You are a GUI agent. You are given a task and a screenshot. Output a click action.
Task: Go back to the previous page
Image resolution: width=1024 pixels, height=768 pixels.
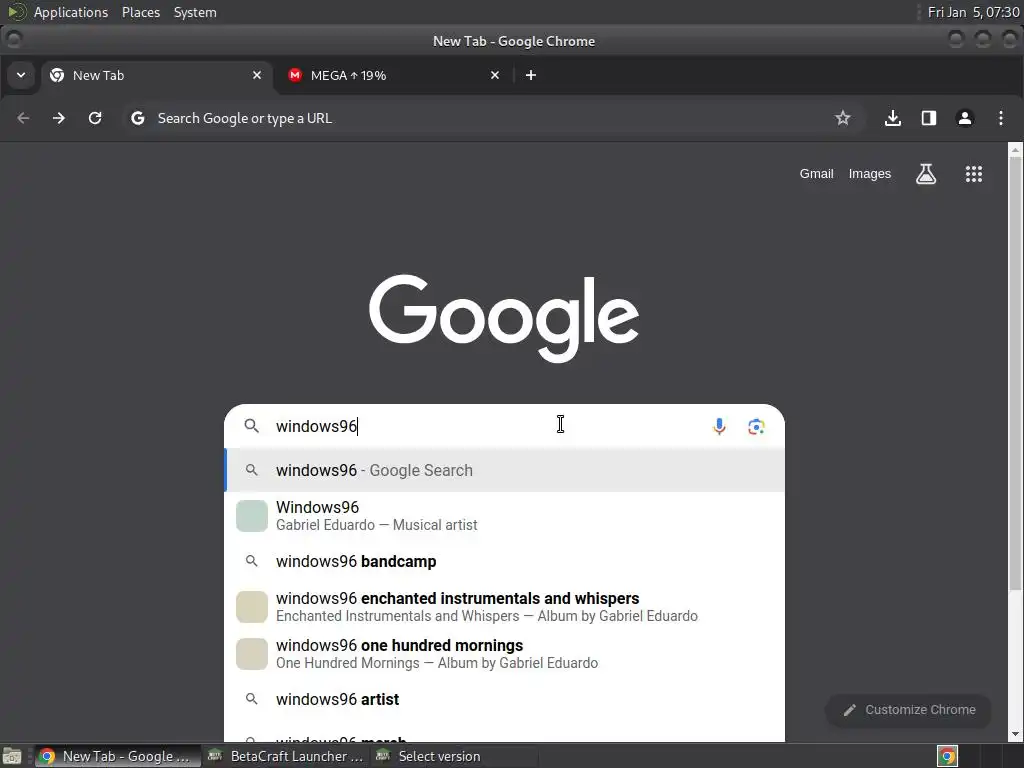point(24,118)
